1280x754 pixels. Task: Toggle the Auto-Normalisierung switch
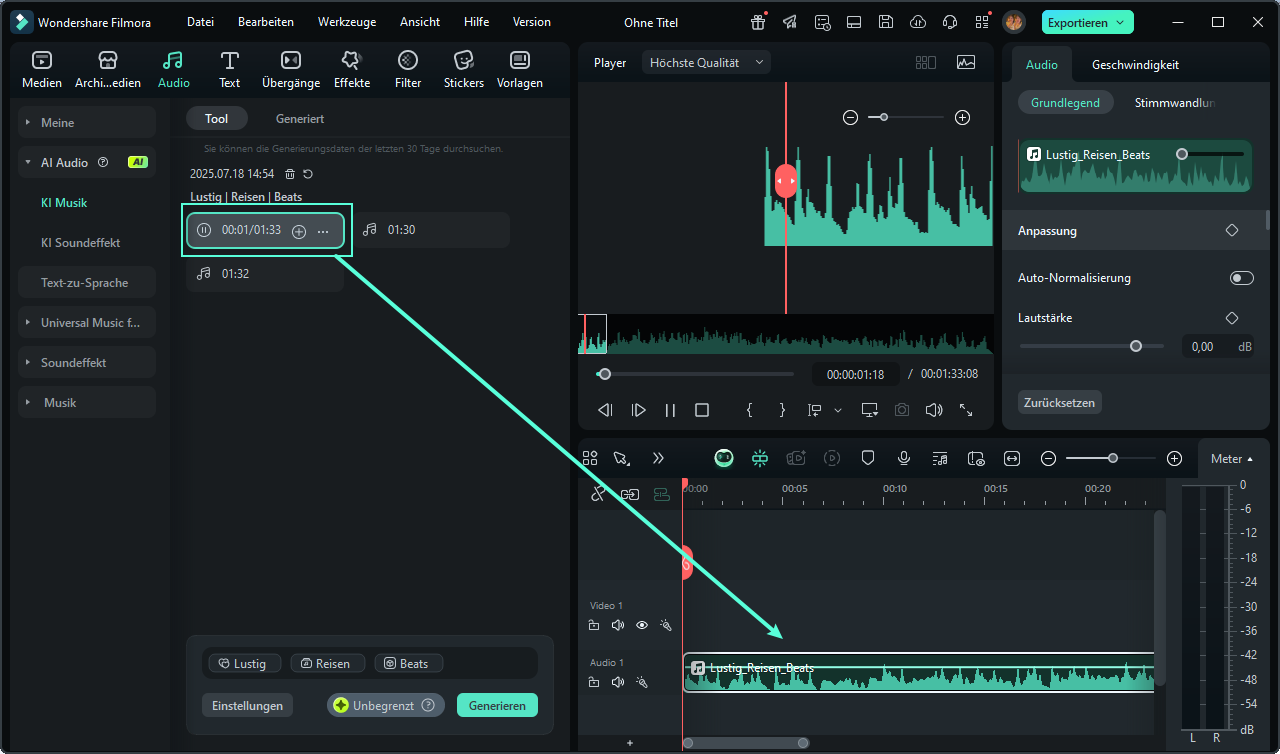coord(1241,278)
